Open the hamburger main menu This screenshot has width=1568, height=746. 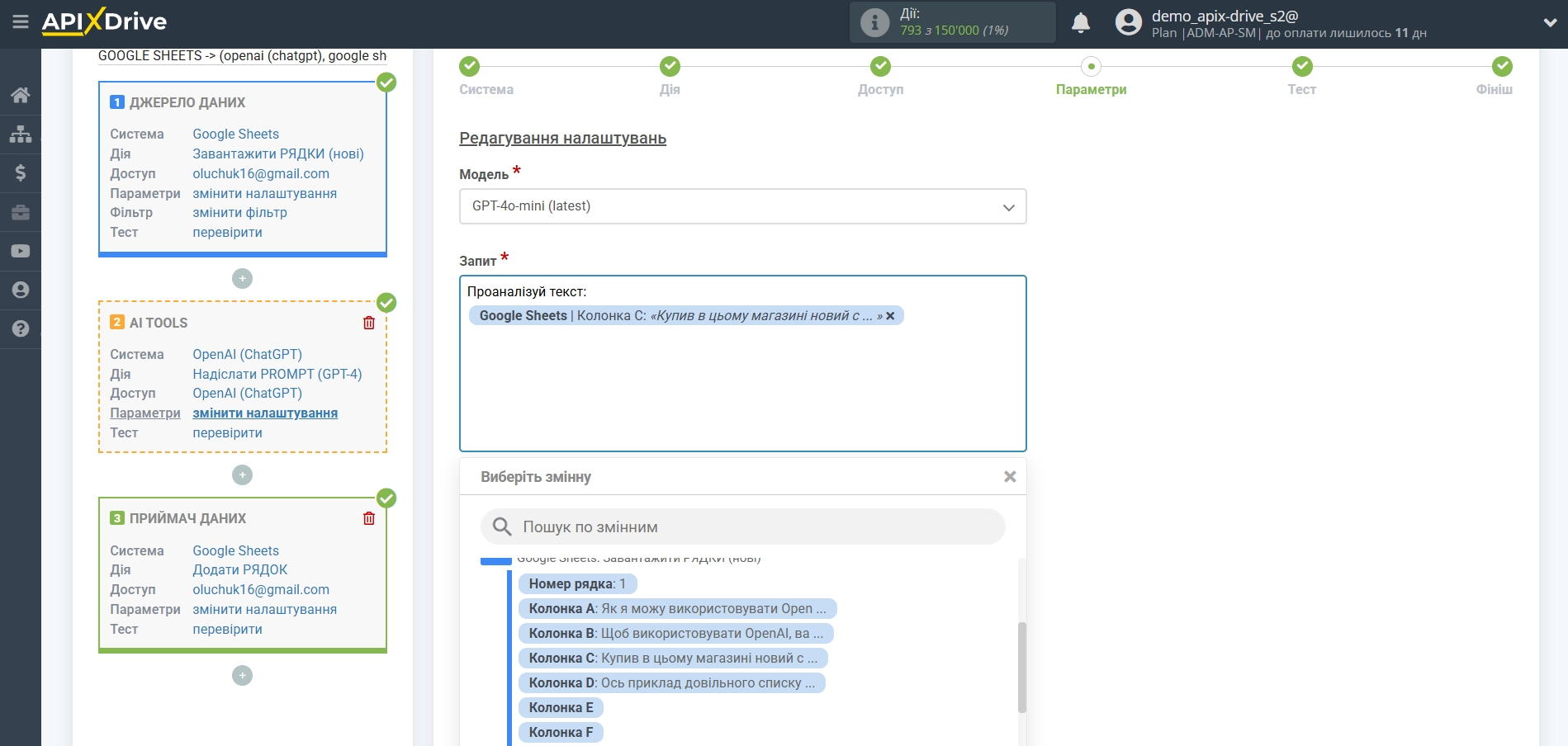click(21, 22)
